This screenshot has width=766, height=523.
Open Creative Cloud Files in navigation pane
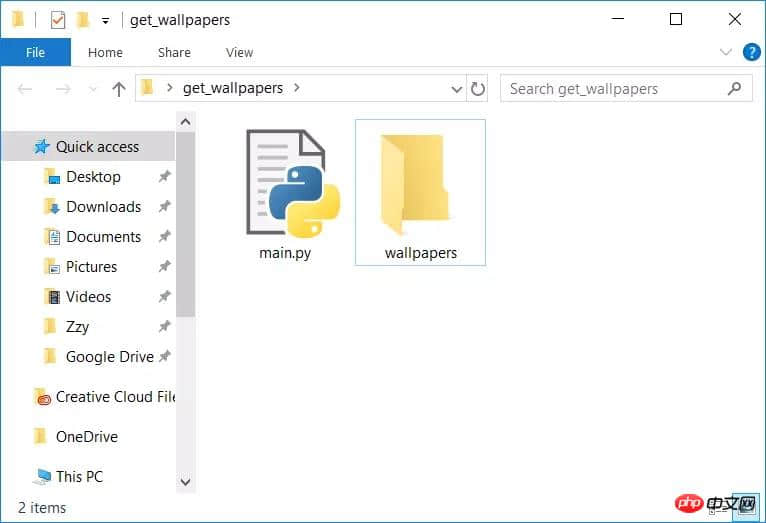(x=115, y=397)
